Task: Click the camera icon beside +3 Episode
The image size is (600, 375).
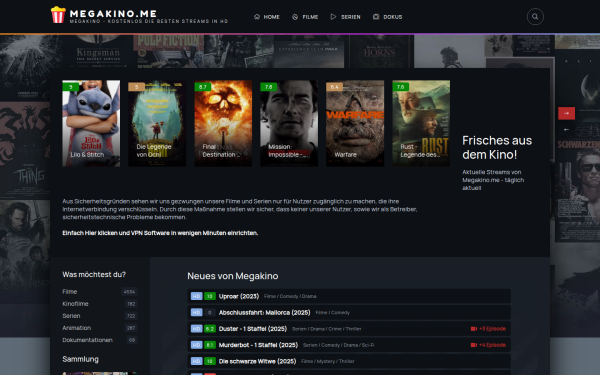Action: (x=474, y=329)
